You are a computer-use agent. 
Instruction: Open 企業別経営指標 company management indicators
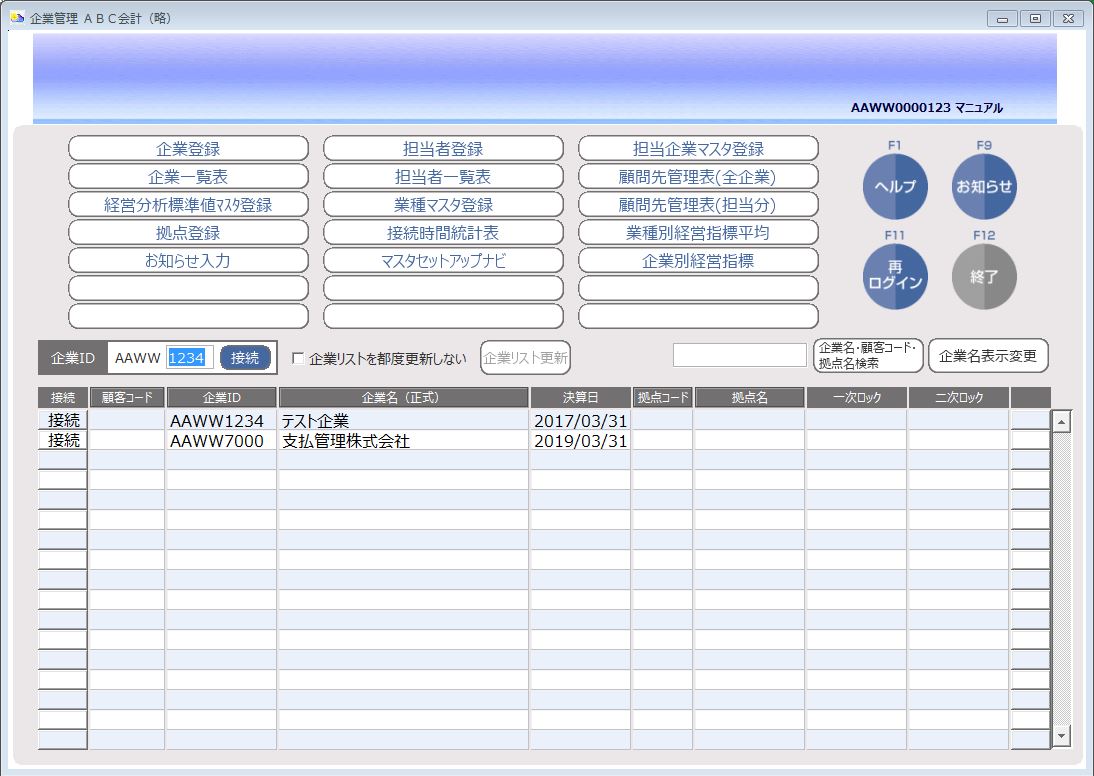[697, 260]
